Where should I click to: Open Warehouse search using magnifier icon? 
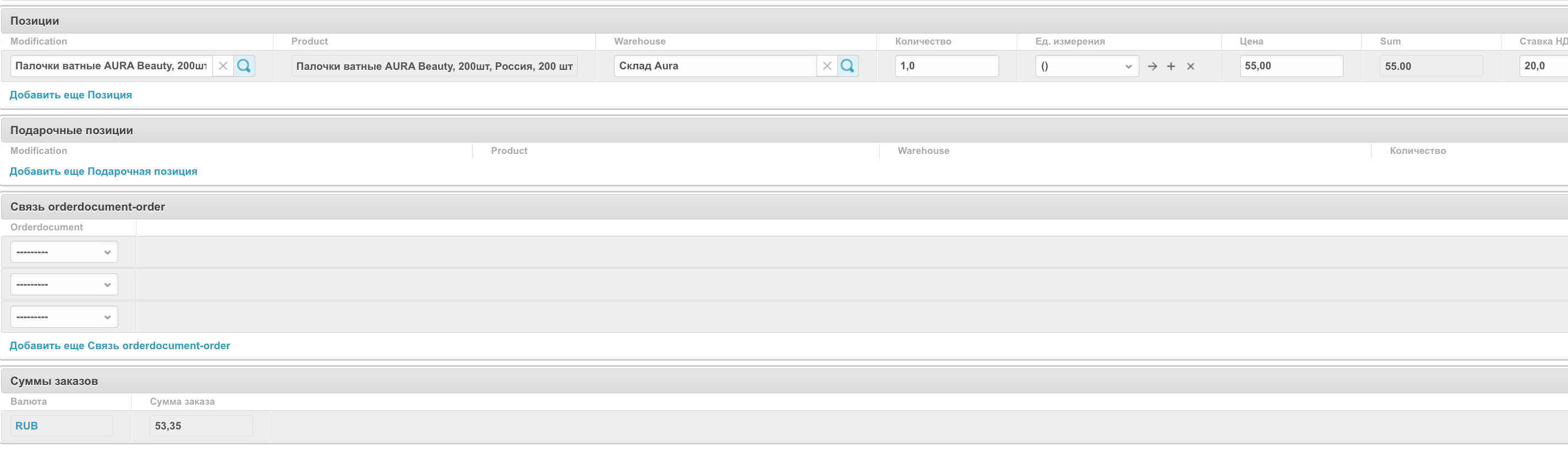(847, 67)
